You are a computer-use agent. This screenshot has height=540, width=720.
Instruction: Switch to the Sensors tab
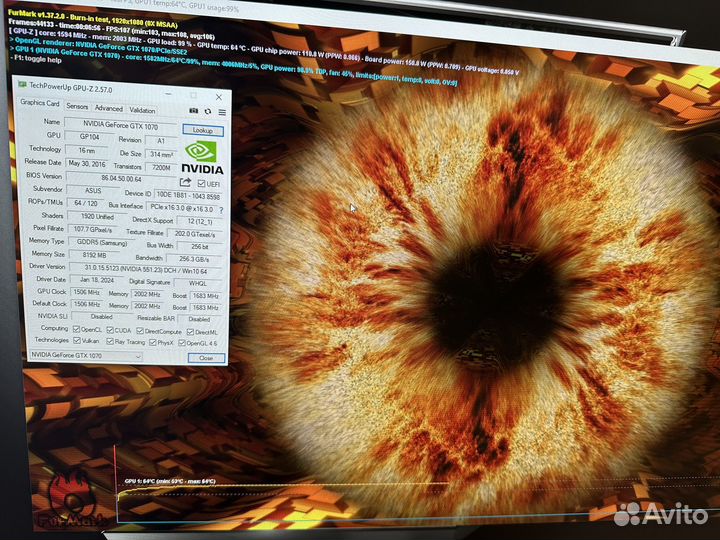77,107
